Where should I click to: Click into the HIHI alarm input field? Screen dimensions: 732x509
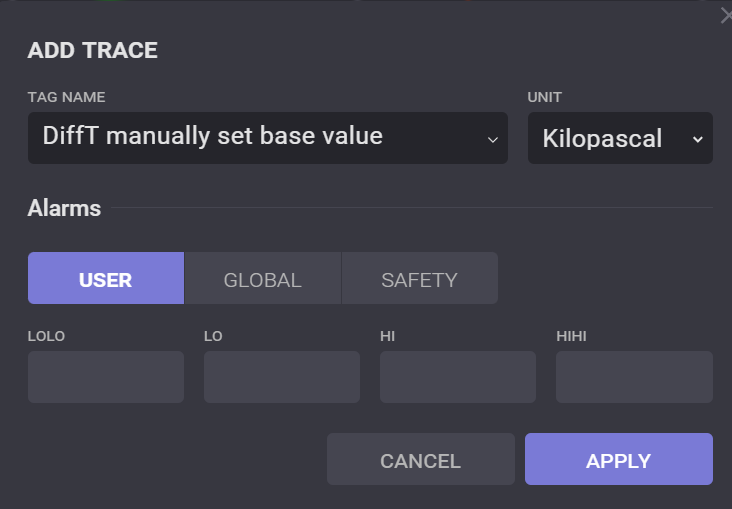634,377
